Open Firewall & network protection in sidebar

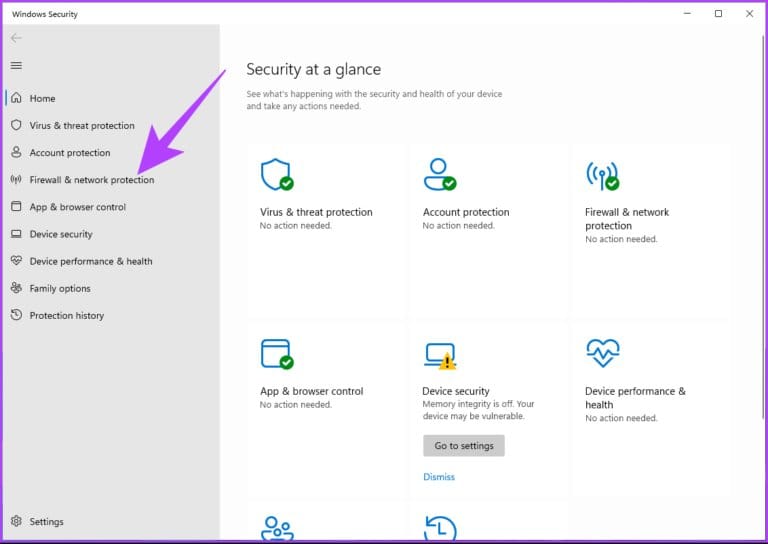(x=91, y=180)
